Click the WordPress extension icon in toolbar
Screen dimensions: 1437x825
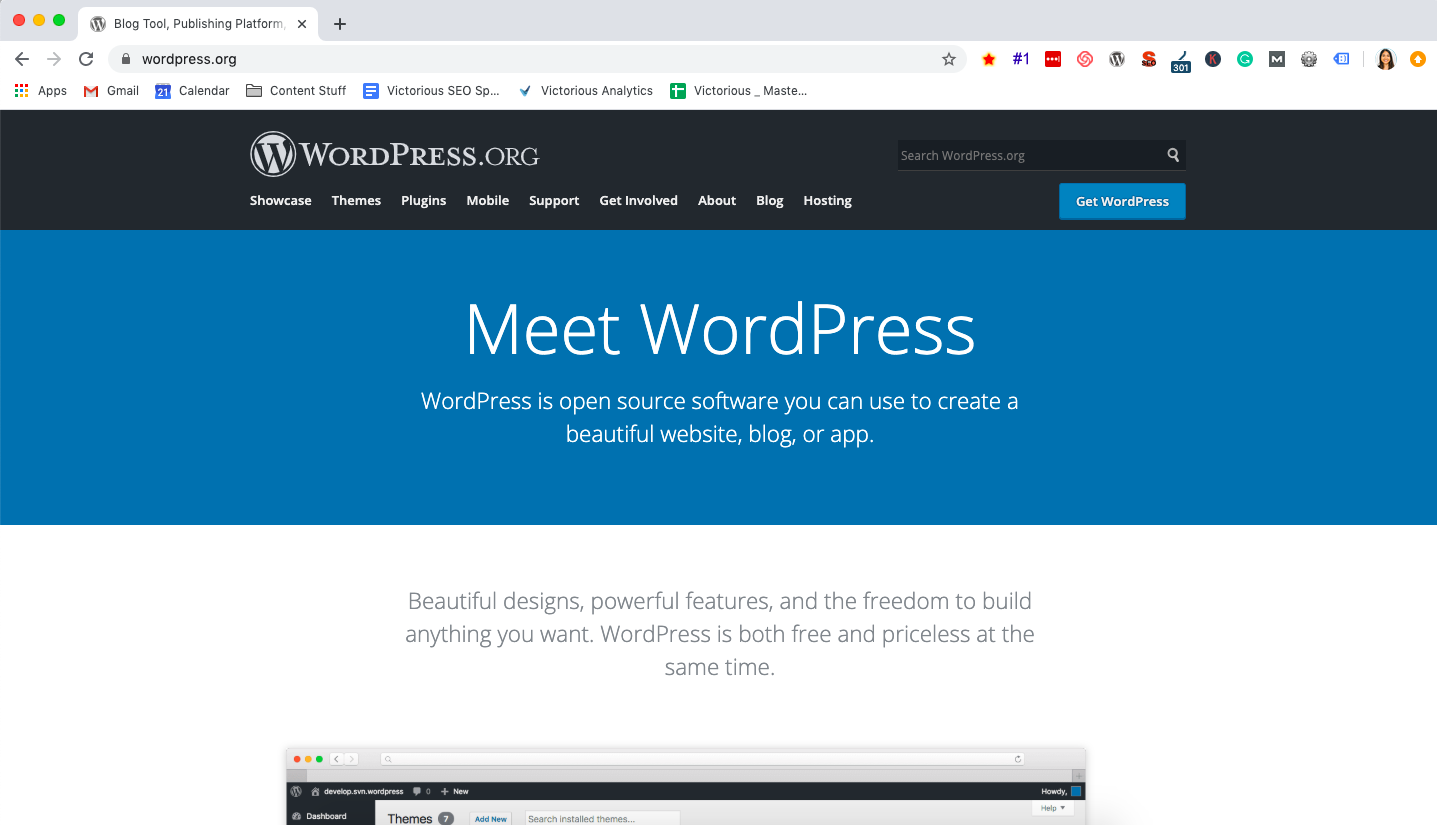(x=1117, y=59)
